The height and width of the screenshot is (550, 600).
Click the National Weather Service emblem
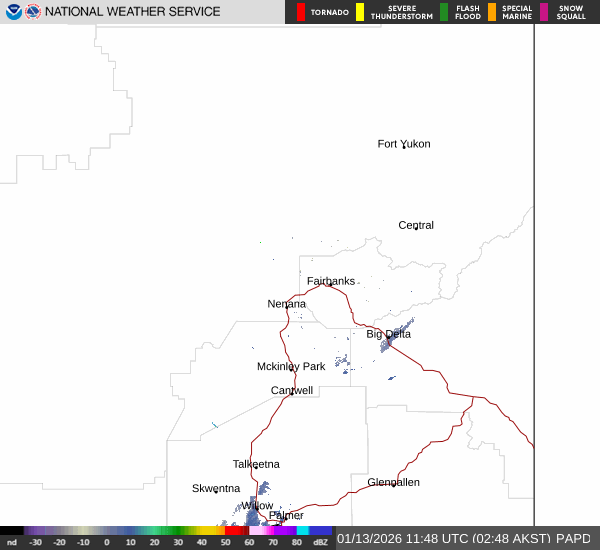[x=33, y=12]
